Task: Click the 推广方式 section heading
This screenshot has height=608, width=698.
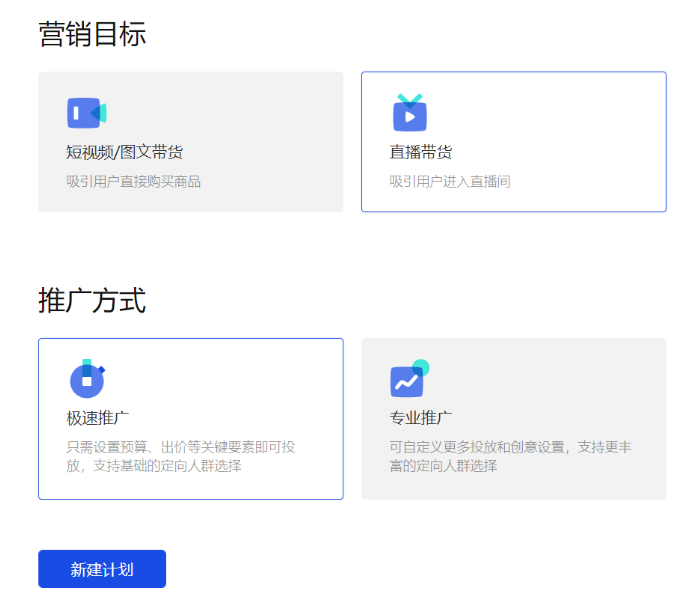Action: click(92, 300)
